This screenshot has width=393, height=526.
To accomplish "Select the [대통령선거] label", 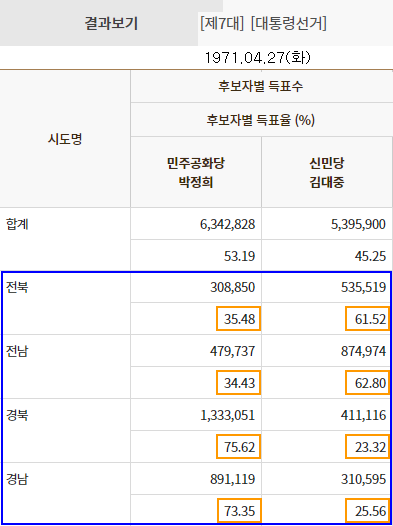I will [x=289, y=23].
